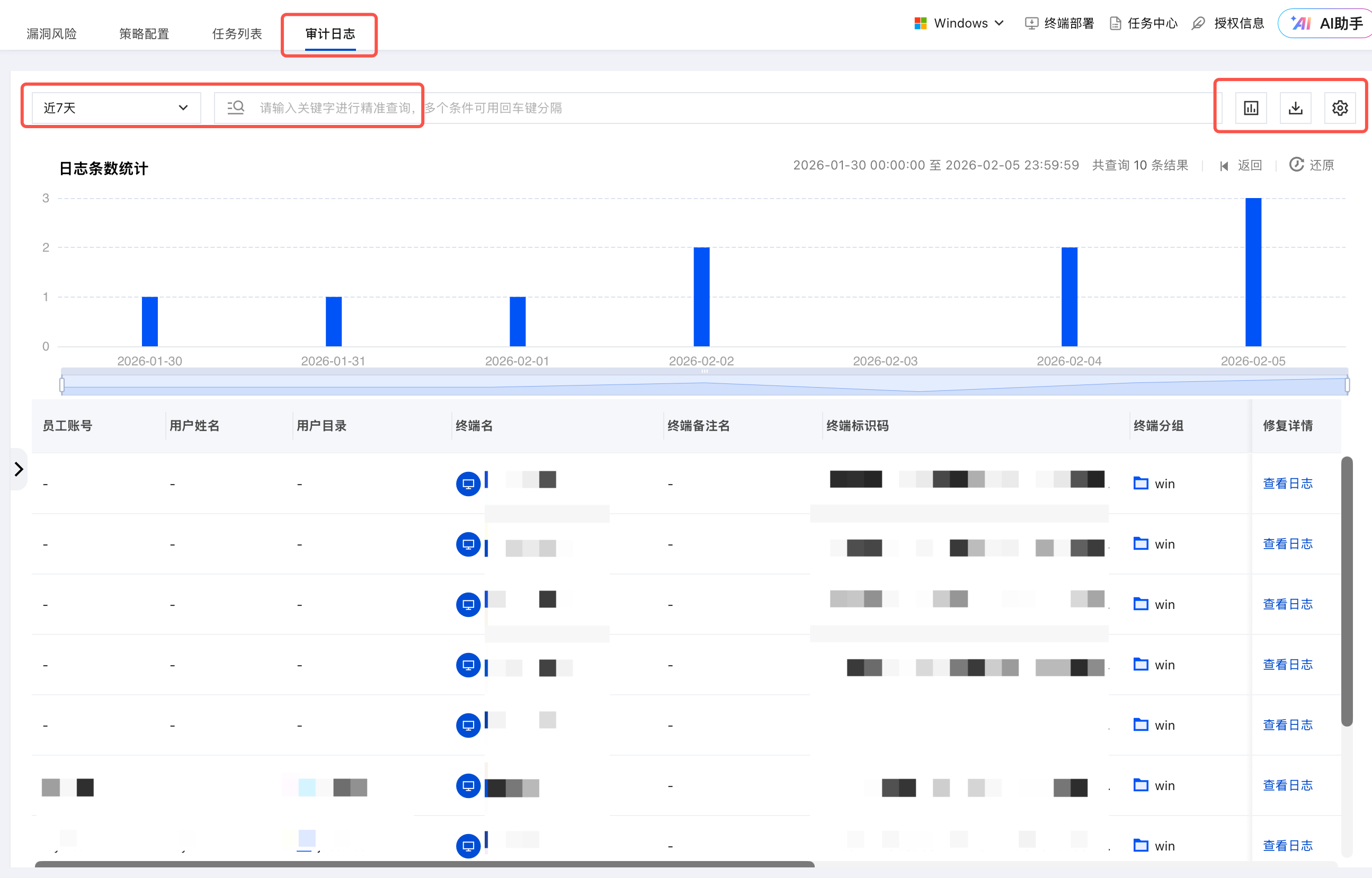Screen dimensions: 1372x878
Task: Click the advanced search filter icon
Action: (x=236, y=107)
